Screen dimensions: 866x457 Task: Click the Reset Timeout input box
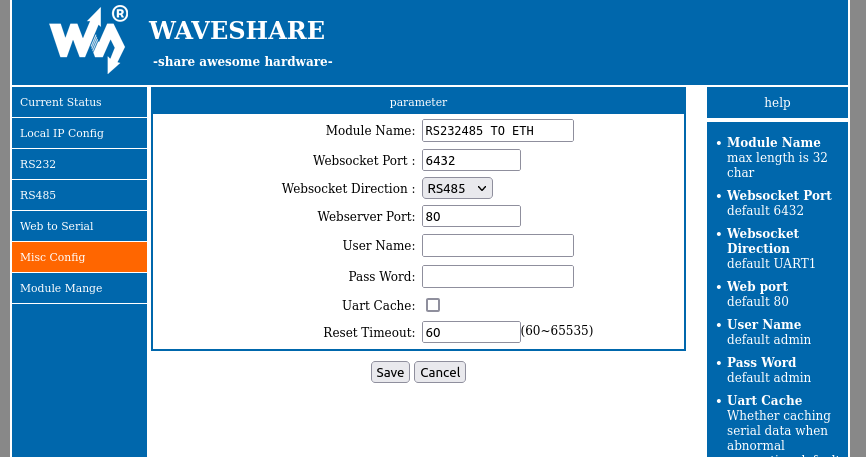(x=471, y=332)
